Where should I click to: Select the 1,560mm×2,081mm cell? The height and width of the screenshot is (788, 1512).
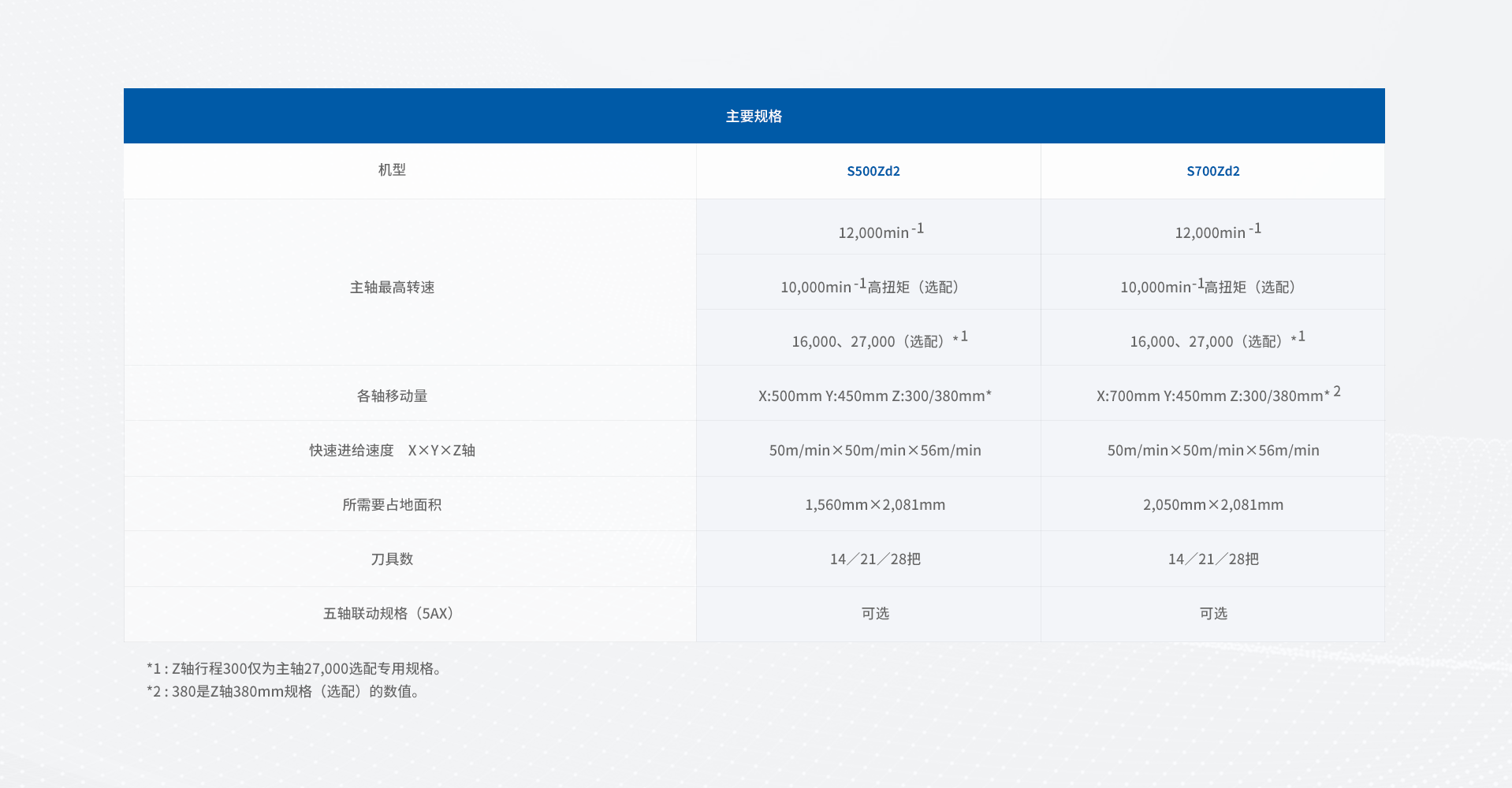tap(869, 504)
